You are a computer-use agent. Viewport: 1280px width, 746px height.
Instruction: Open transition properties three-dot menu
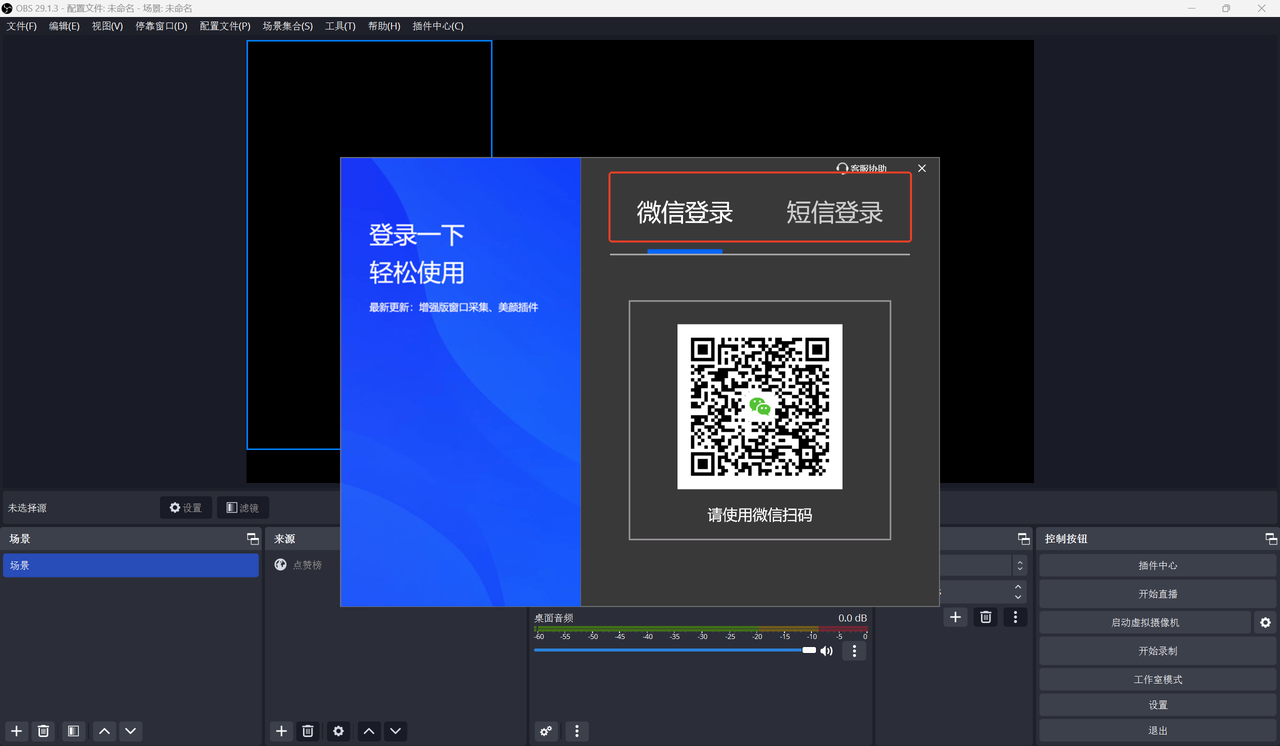point(1015,617)
